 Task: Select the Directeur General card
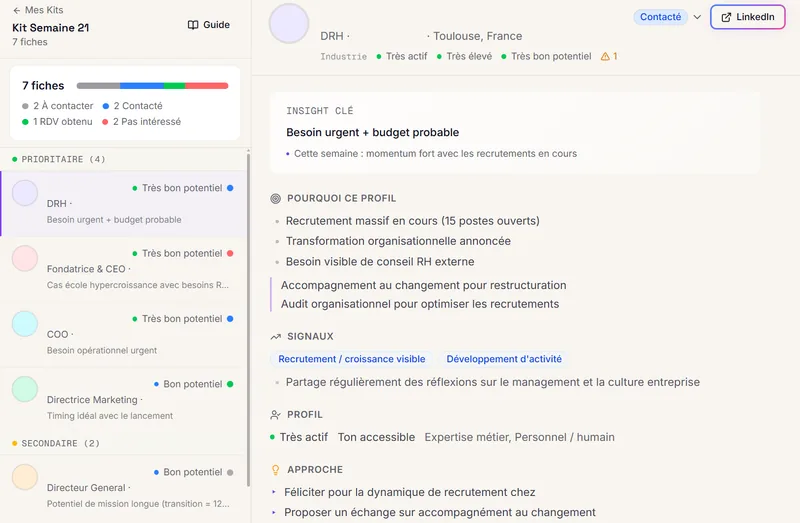(123, 487)
